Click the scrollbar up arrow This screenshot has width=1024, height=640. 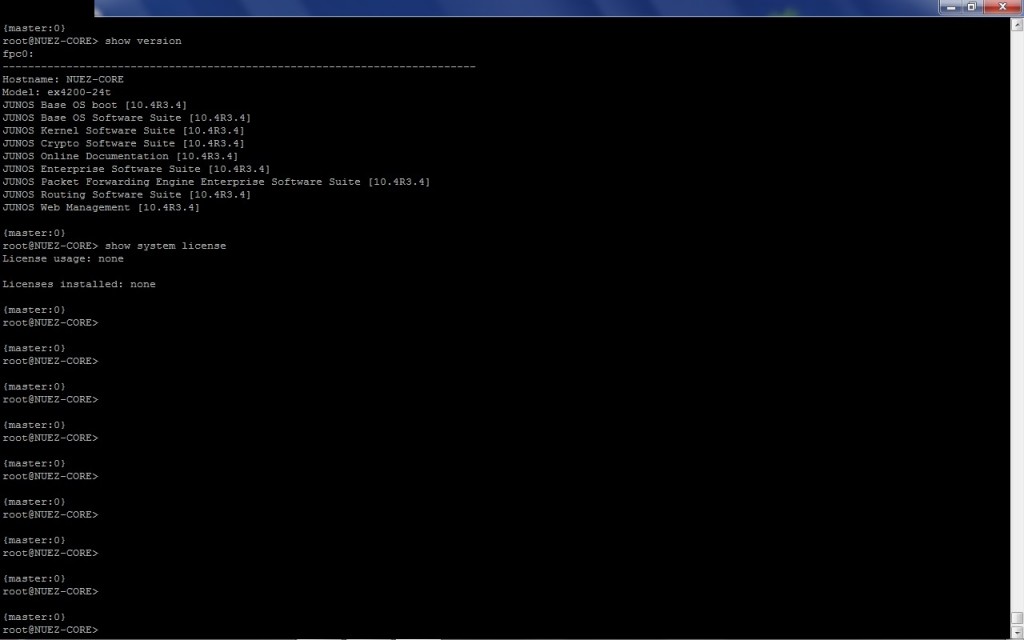(x=1017, y=25)
